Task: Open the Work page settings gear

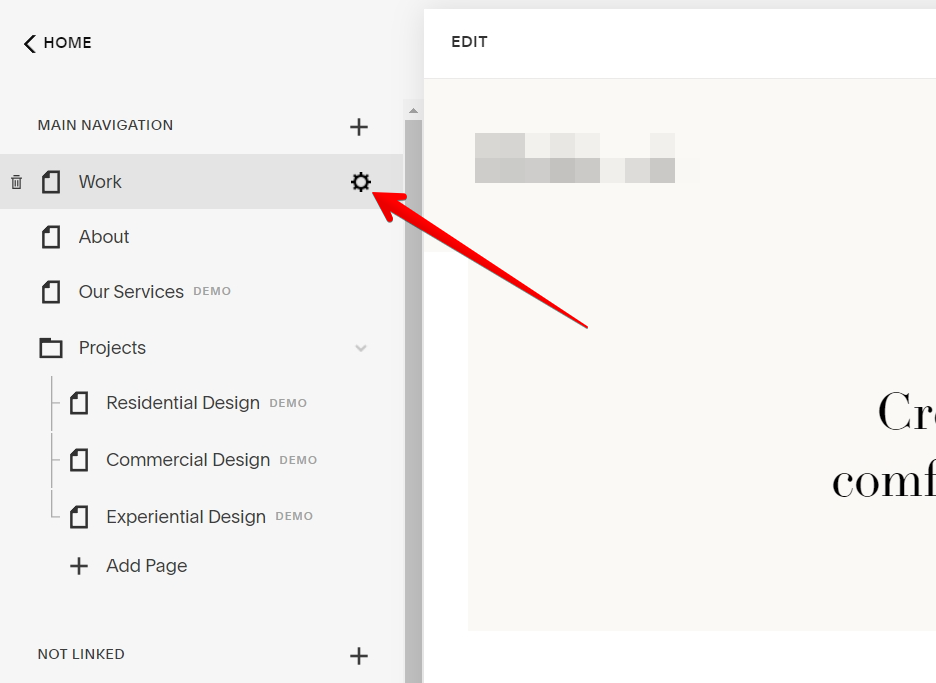Action: point(361,182)
